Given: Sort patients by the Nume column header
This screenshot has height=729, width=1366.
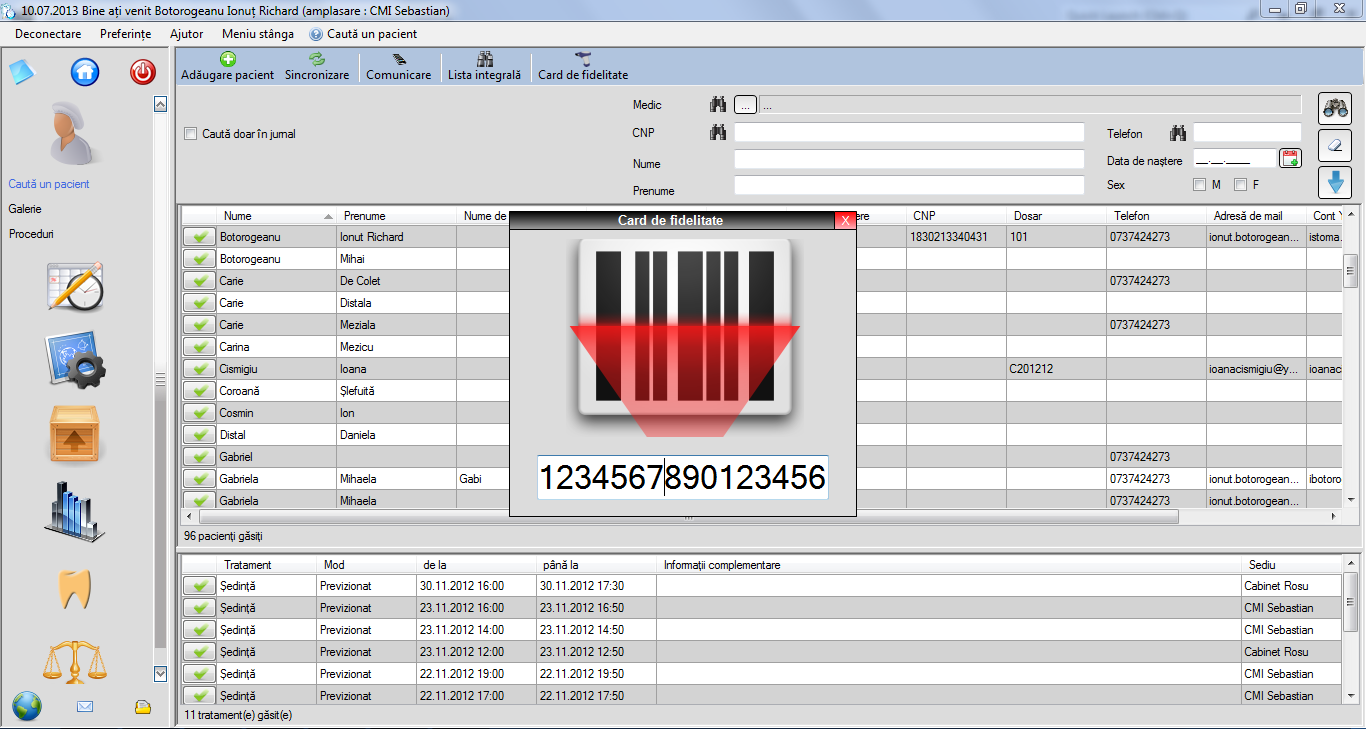Looking at the screenshot, I should [x=277, y=216].
